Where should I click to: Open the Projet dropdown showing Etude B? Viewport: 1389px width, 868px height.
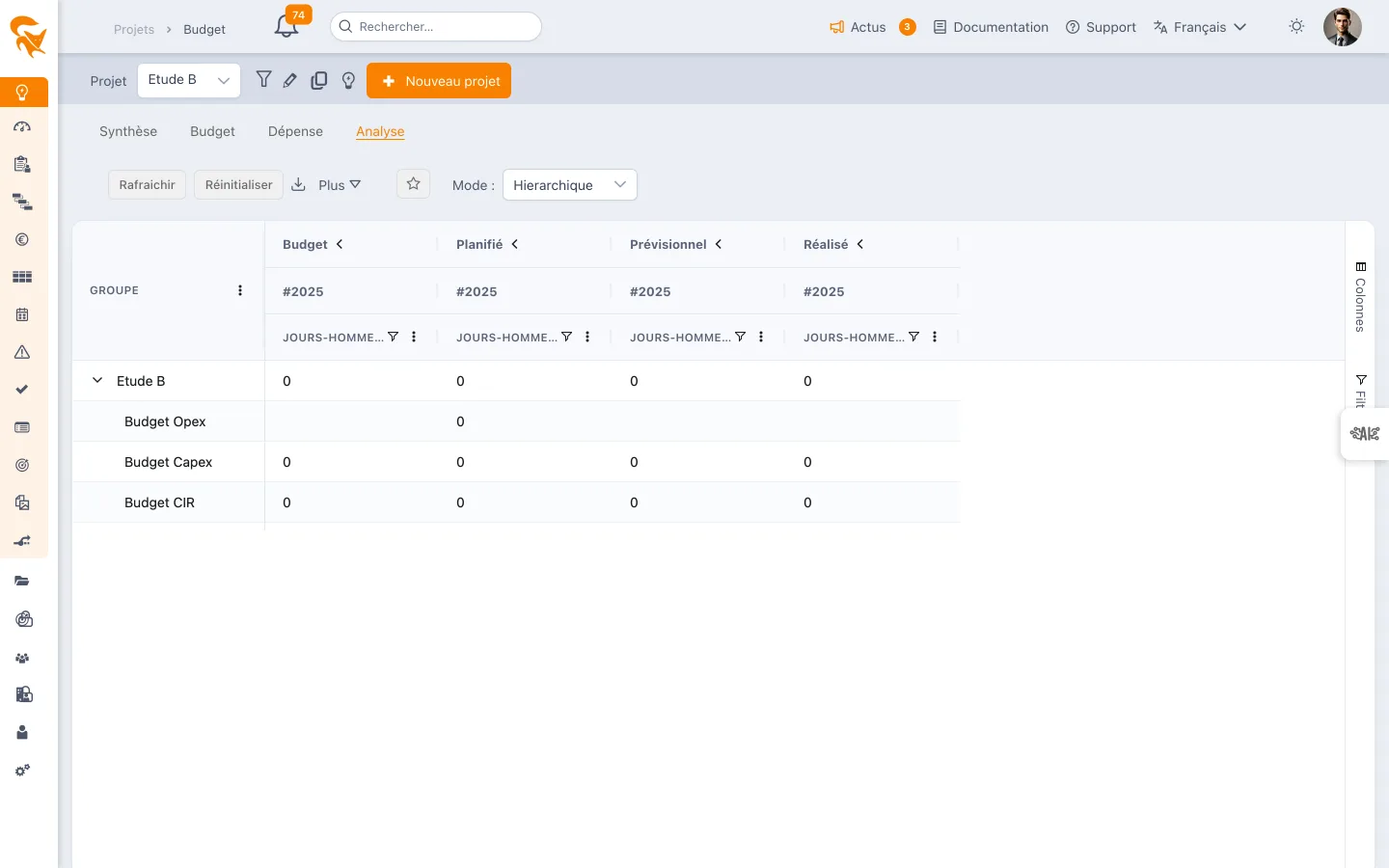point(189,80)
